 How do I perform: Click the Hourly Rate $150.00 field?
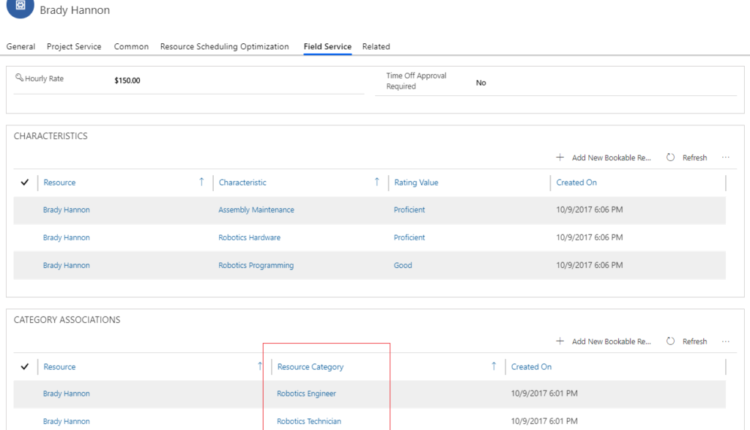128,80
